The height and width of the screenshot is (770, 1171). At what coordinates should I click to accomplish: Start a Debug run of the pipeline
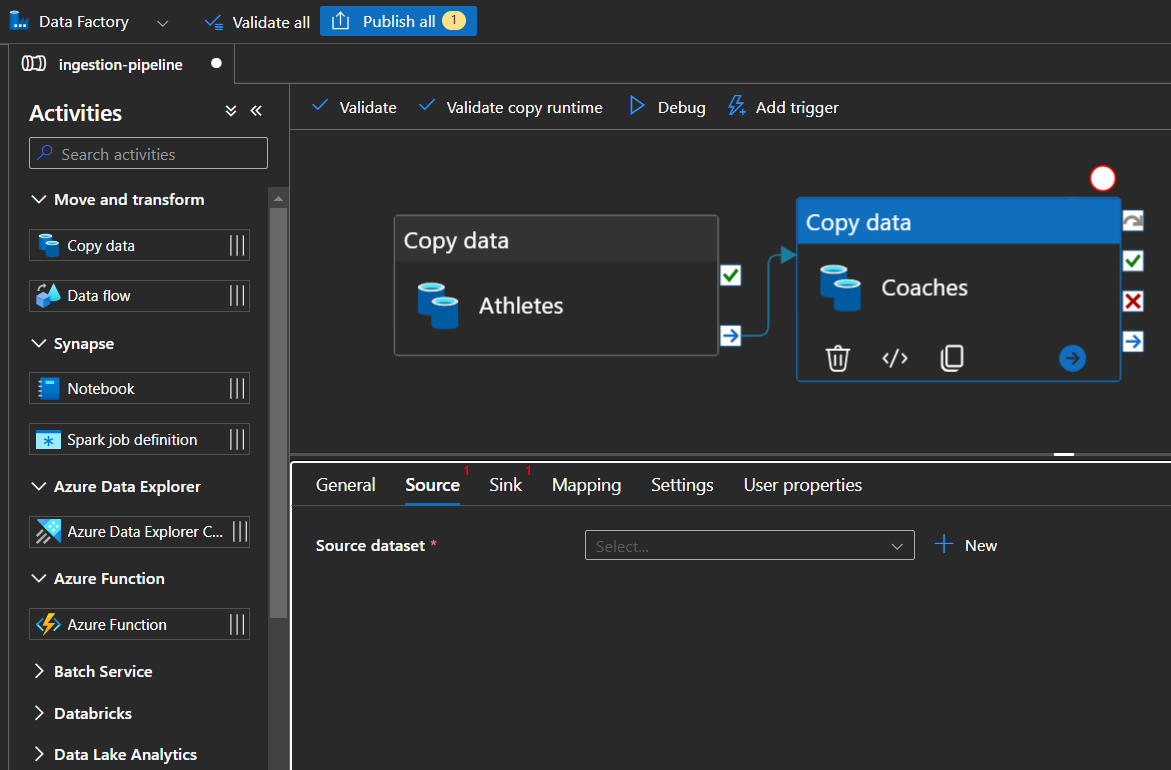pyautogui.click(x=667, y=107)
